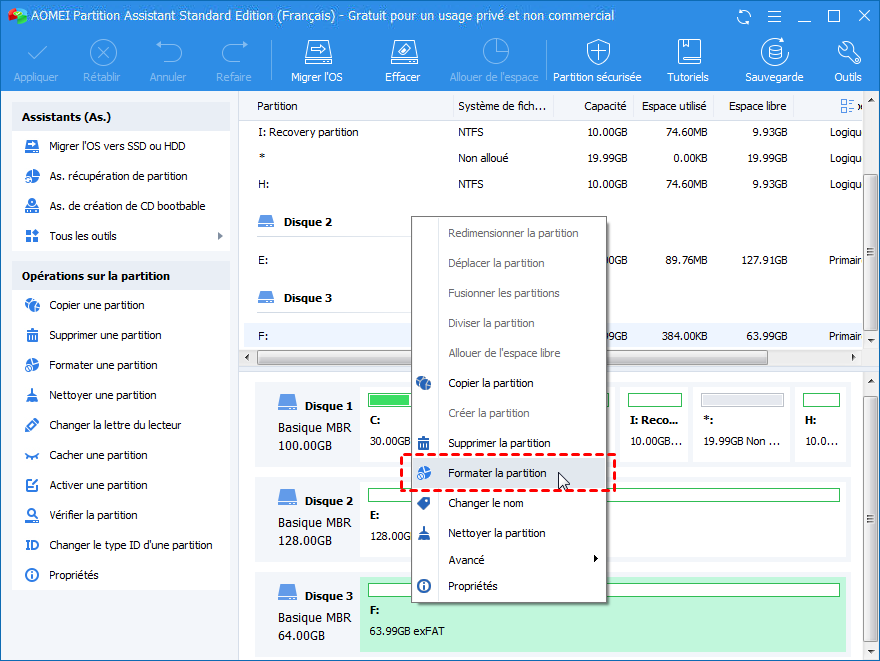Select the unallocated * partition row
The height and width of the screenshot is (661, 880).
(552, 158)
